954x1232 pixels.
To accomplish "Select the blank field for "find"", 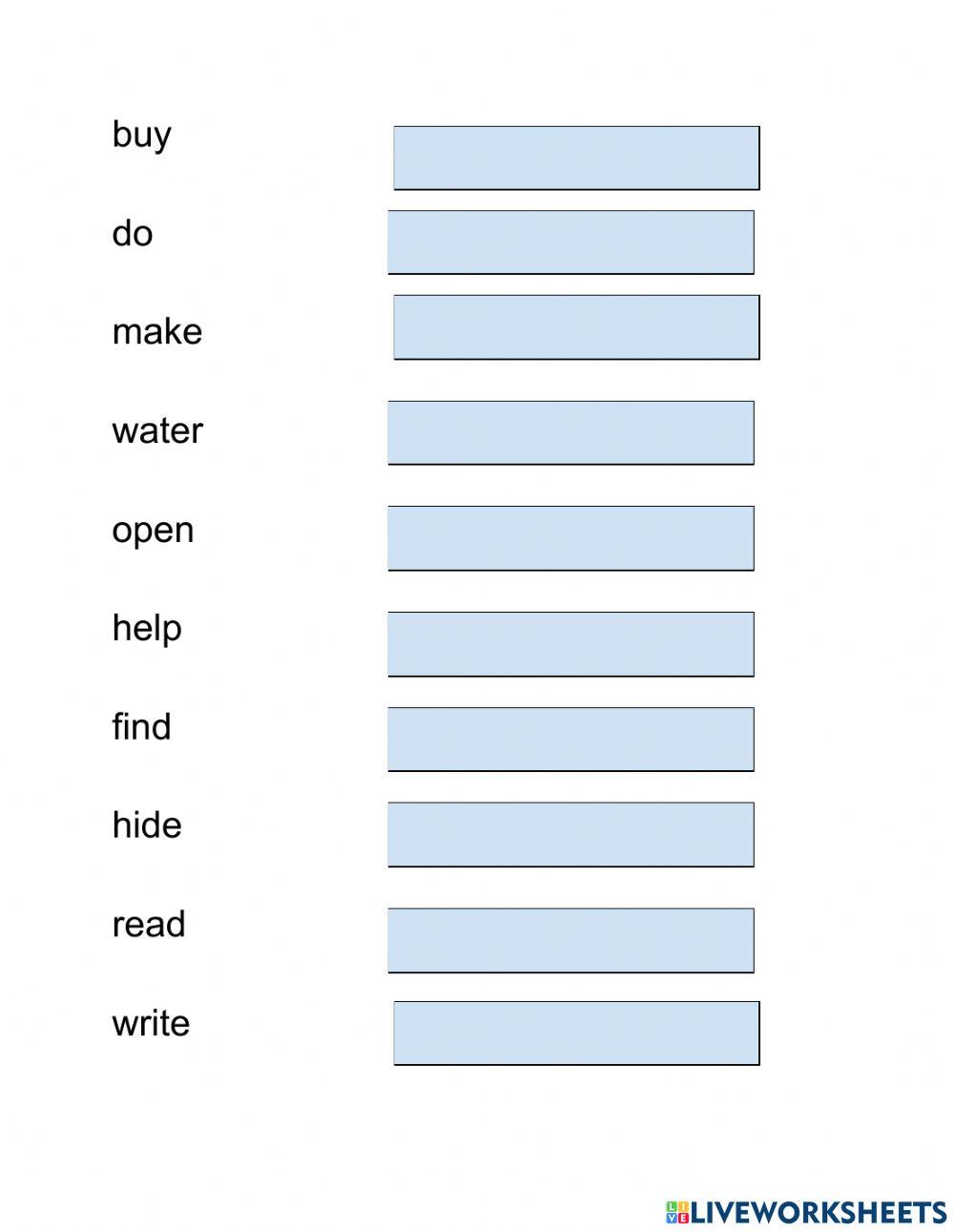I will pos(570,740).
